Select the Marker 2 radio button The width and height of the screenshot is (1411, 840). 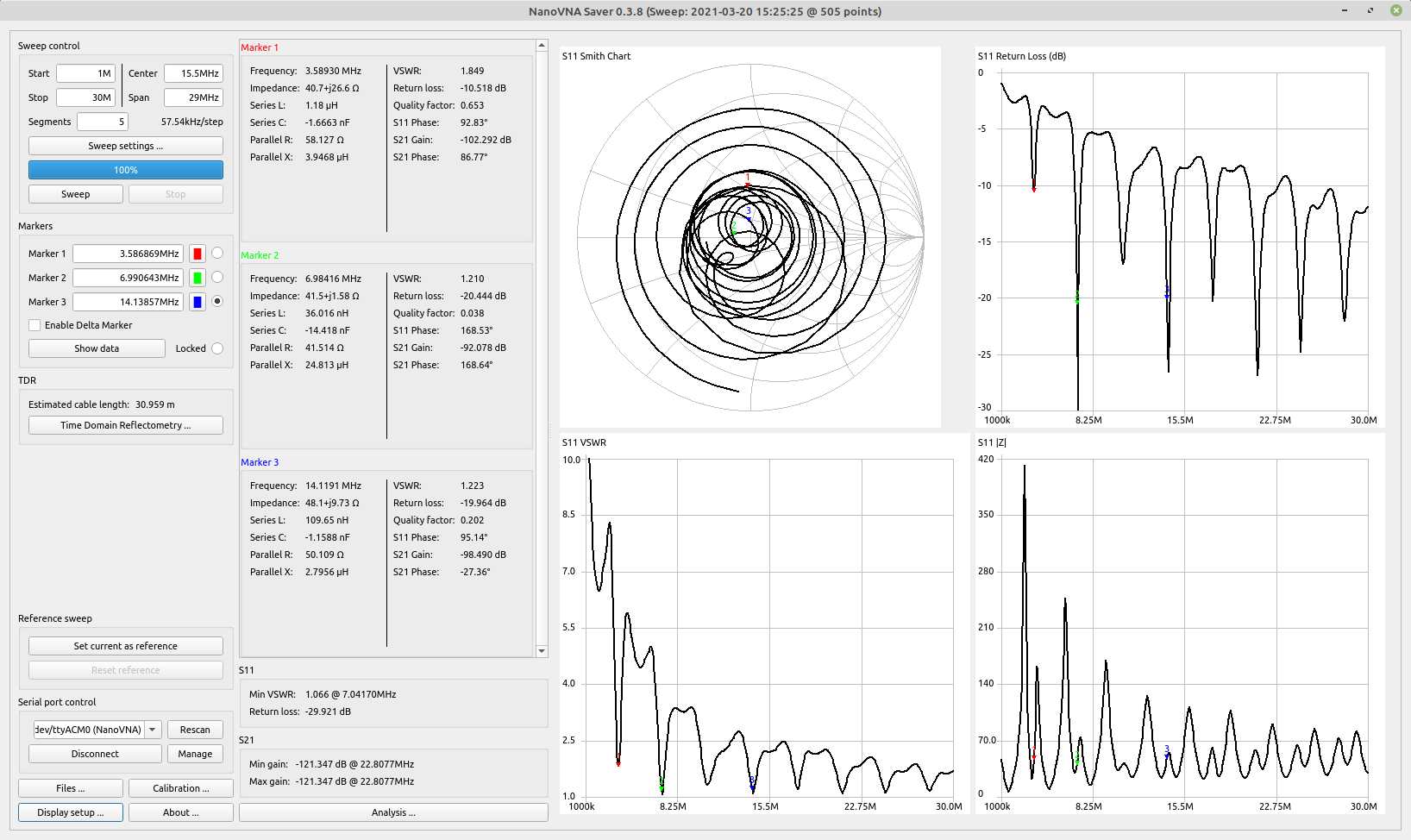pos(217,277)
